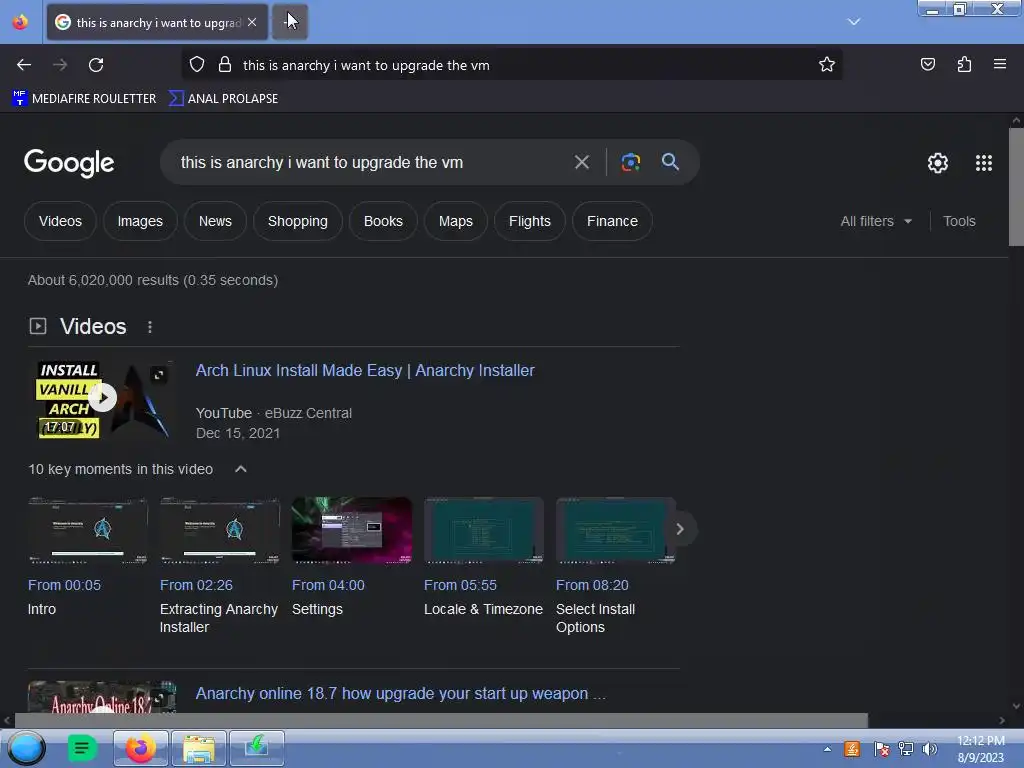Open the From 05:55 Locale & Timezone link
Viewport: 1024px width, 768px height.
[460, 585]
